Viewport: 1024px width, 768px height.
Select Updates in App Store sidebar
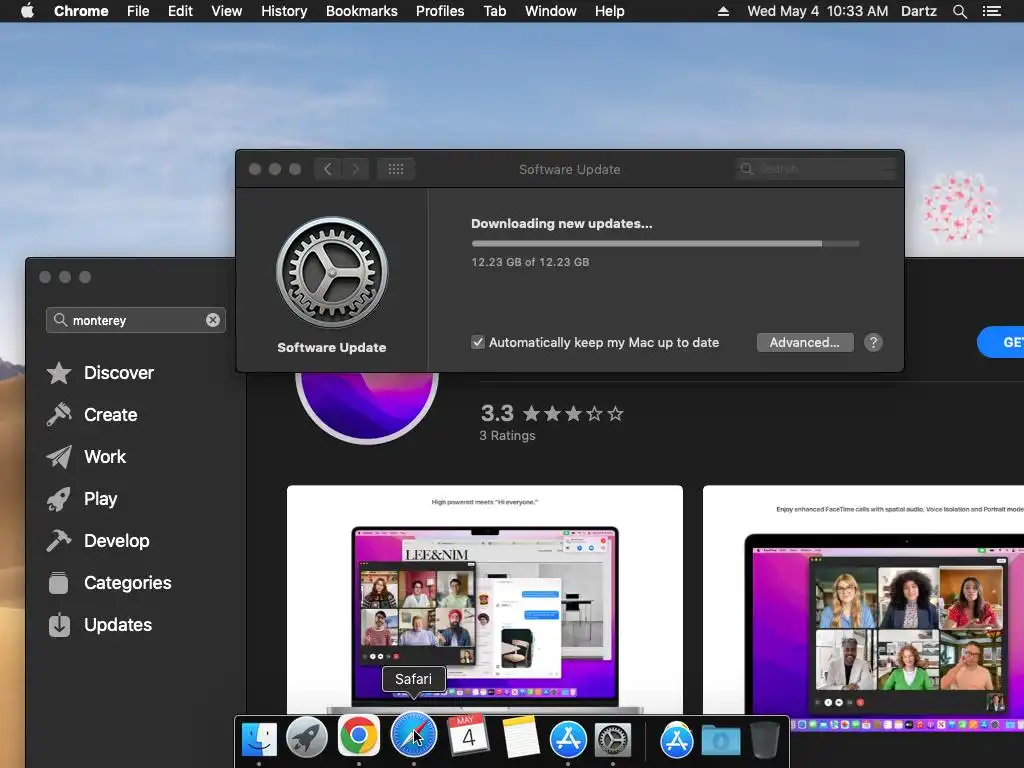coord(99,625)
